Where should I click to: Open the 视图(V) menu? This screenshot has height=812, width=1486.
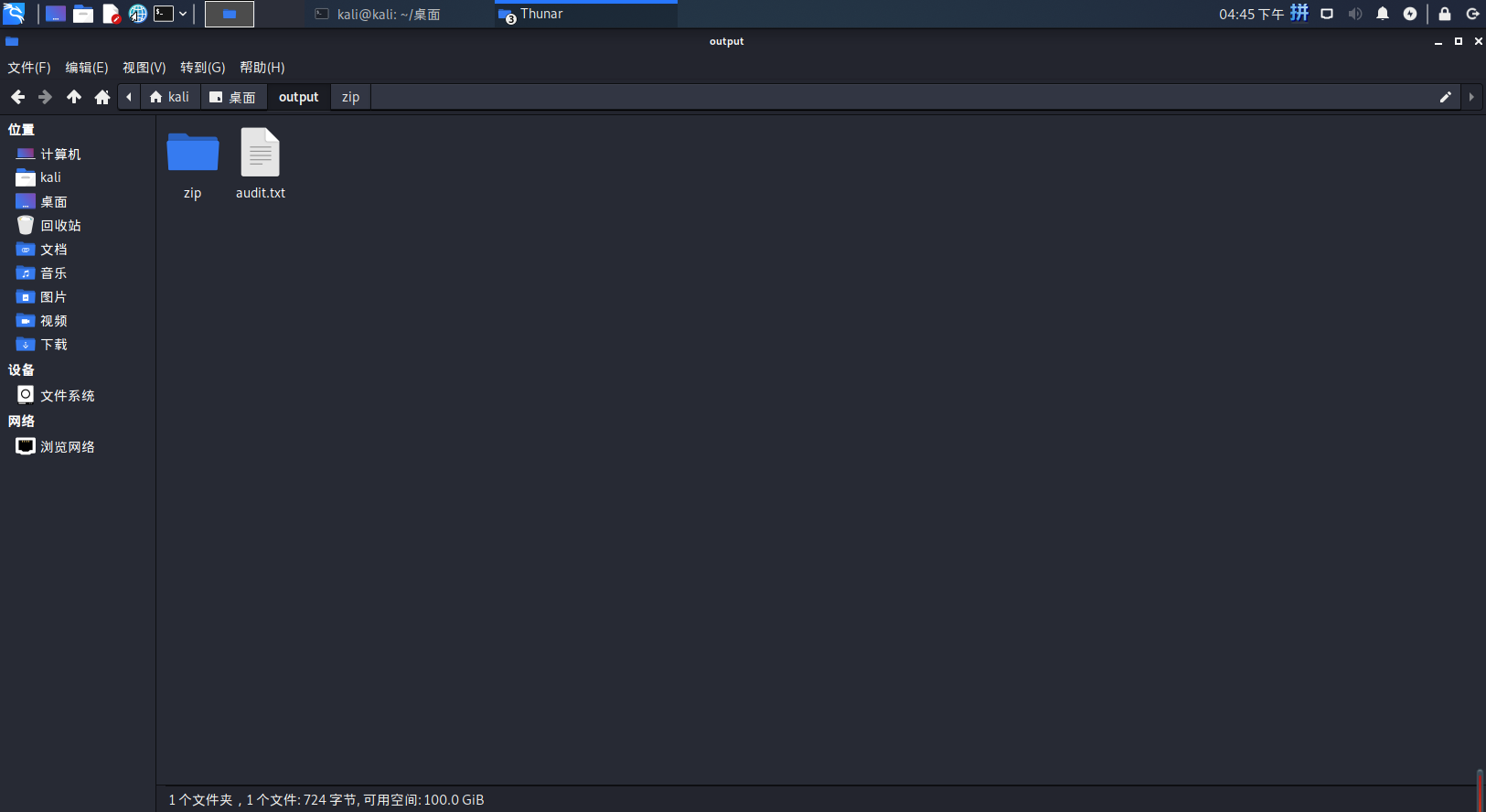point(144,68)
